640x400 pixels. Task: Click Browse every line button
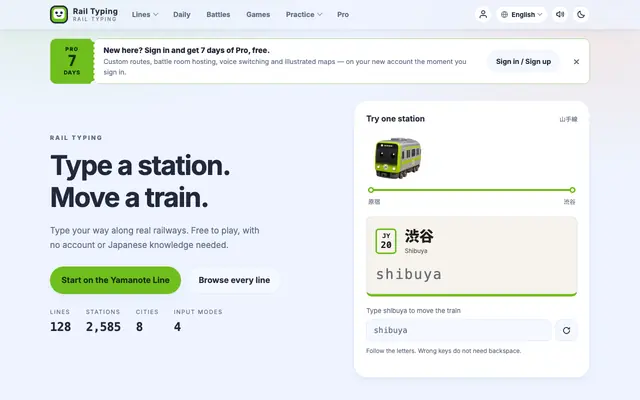(234, 280)
